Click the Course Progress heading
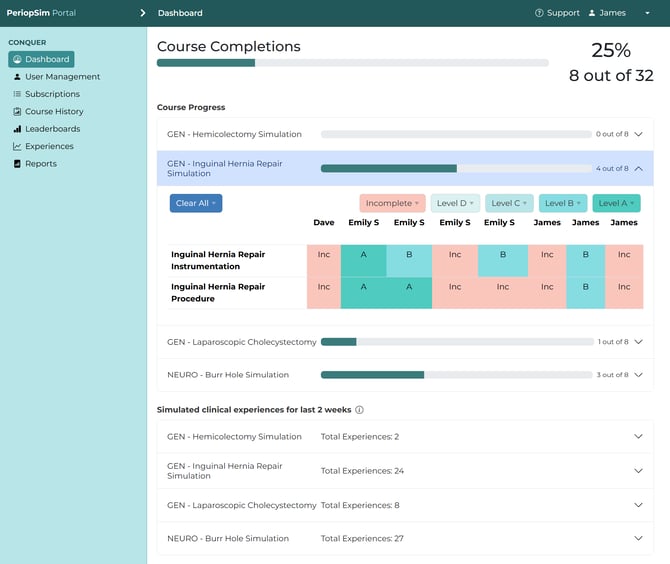Screen dimensions: 670x564 pyautogui.click(x=191, y=107)
